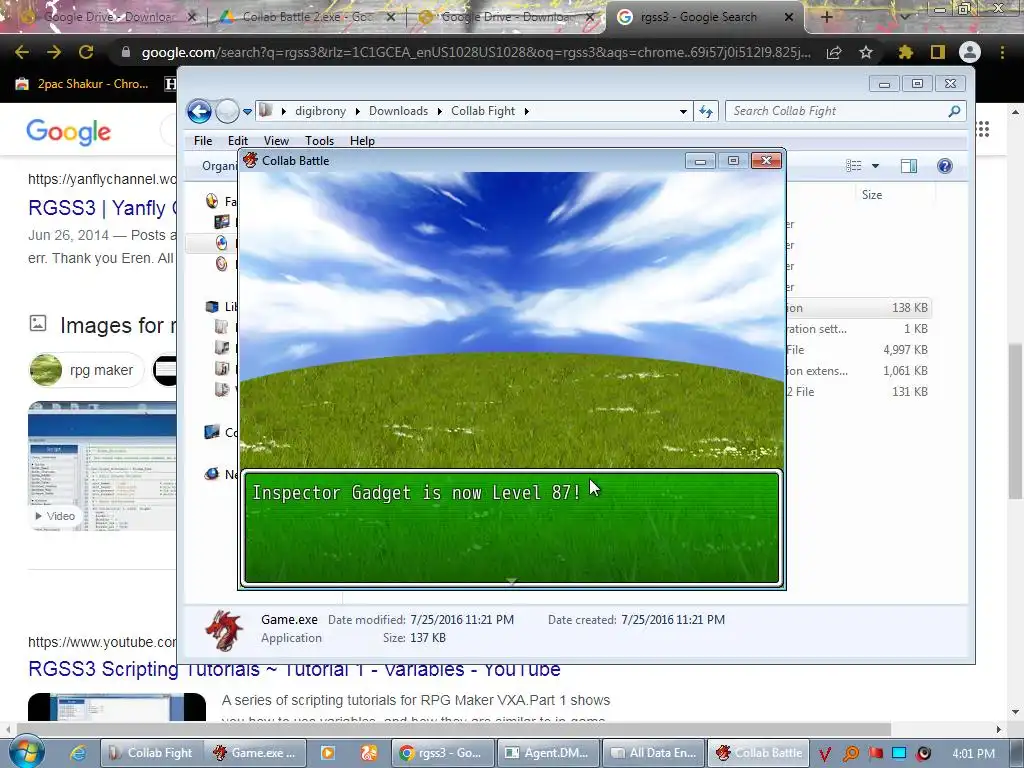Toggle the Chrome side panel icon
Viewport: 1024px width, 768px height.
tap(938, 52)
